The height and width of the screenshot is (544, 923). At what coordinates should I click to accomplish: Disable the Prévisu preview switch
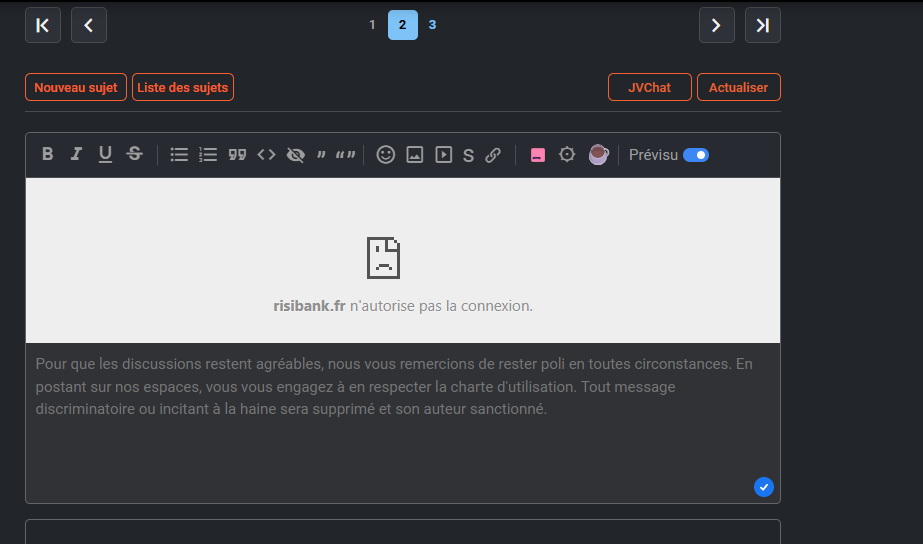coord(696,155)
